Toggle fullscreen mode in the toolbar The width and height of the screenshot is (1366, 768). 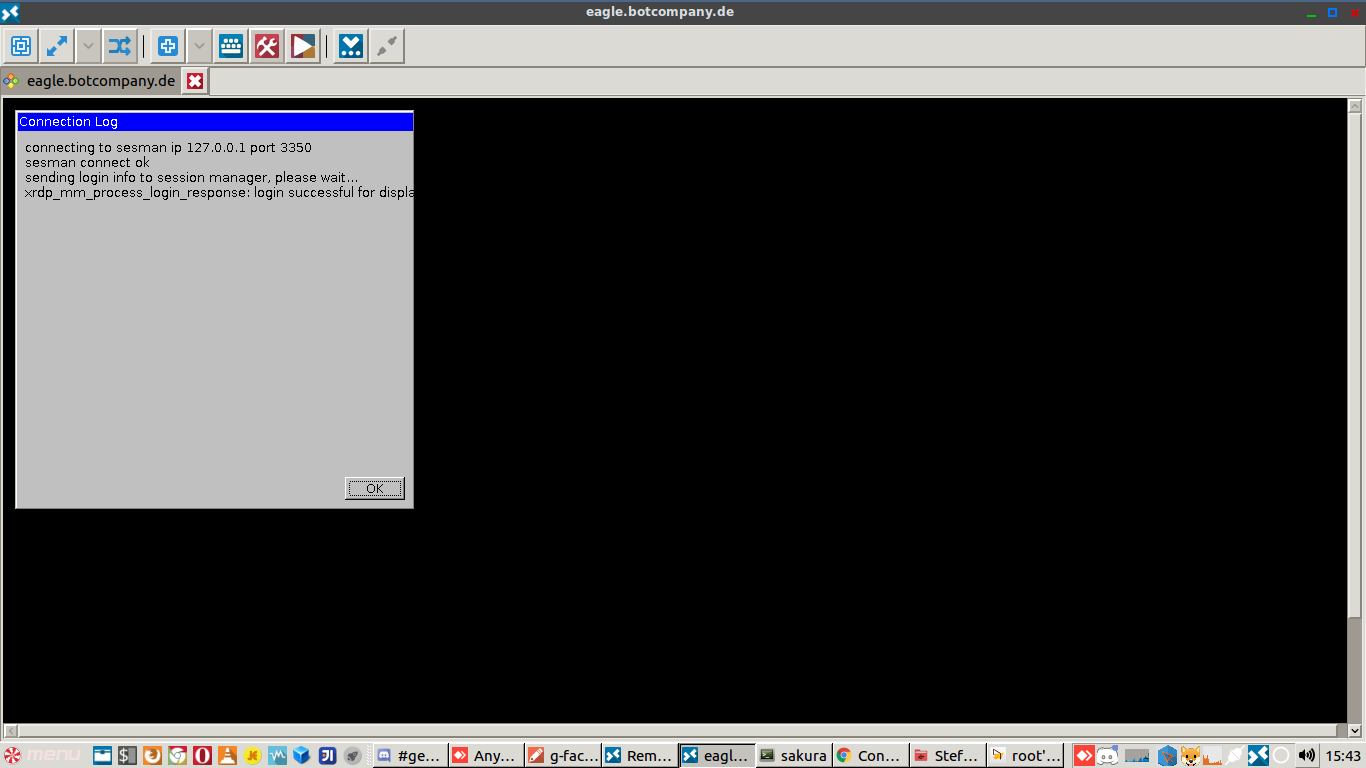coord(57,46)
